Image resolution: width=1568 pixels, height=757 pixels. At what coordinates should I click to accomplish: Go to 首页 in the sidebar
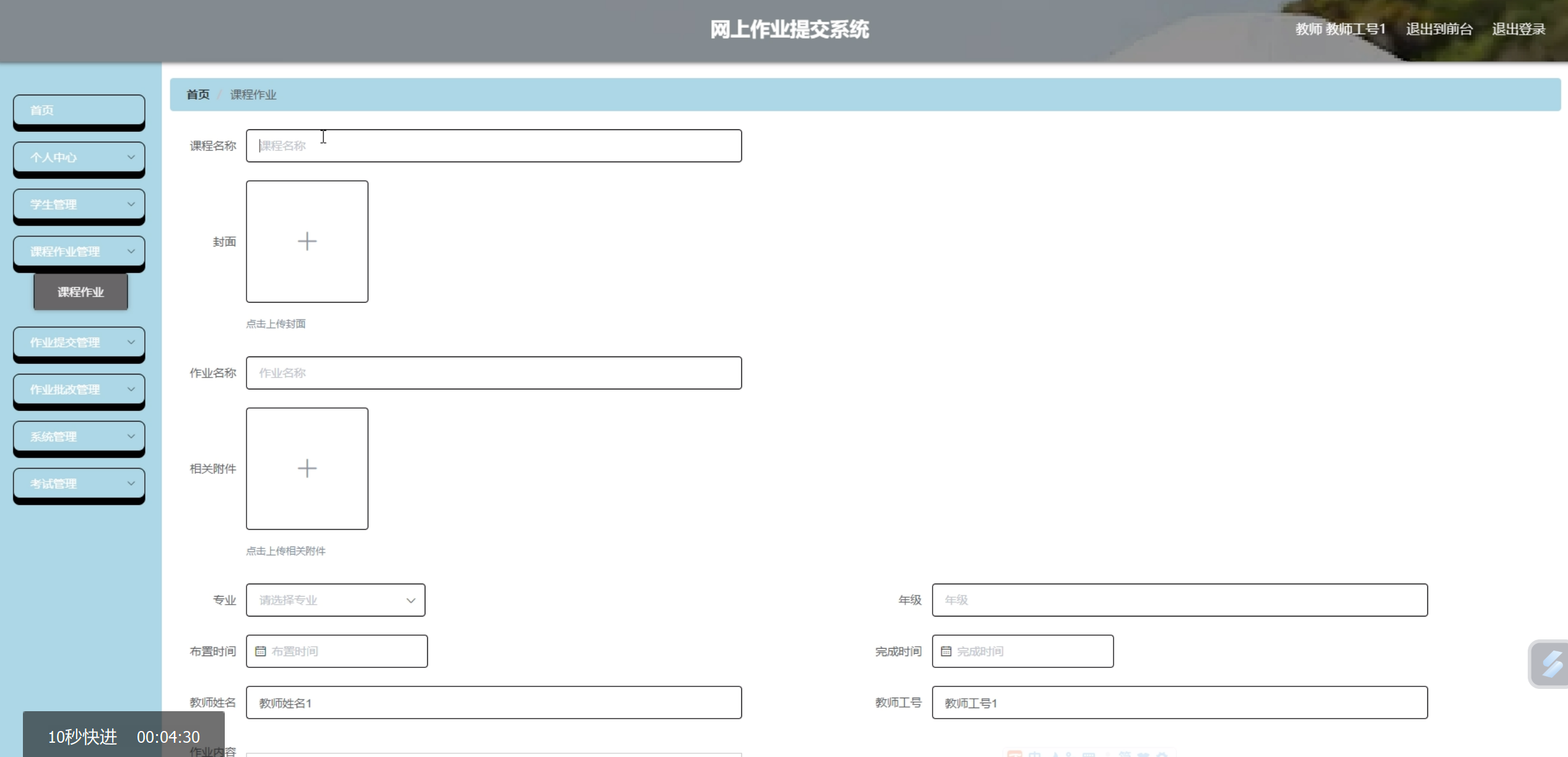point(79,110)
